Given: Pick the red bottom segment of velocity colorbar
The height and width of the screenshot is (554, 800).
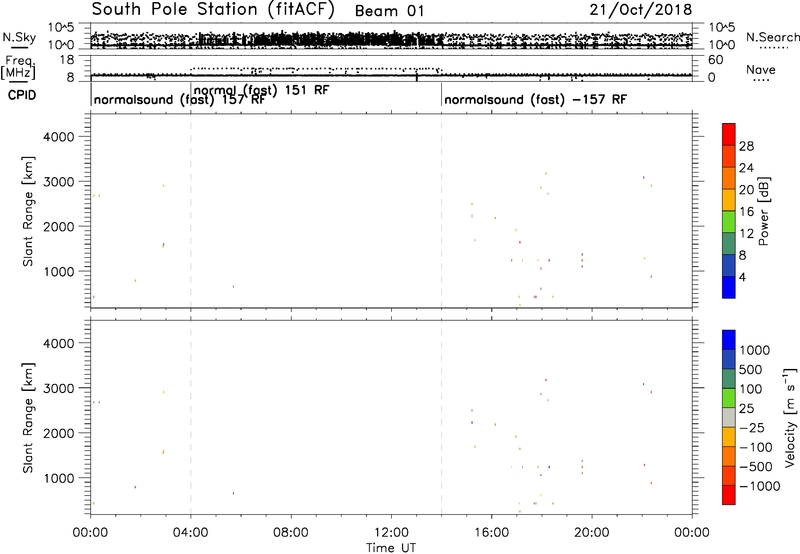Looking at the screenshot, I should pos(729,495).
